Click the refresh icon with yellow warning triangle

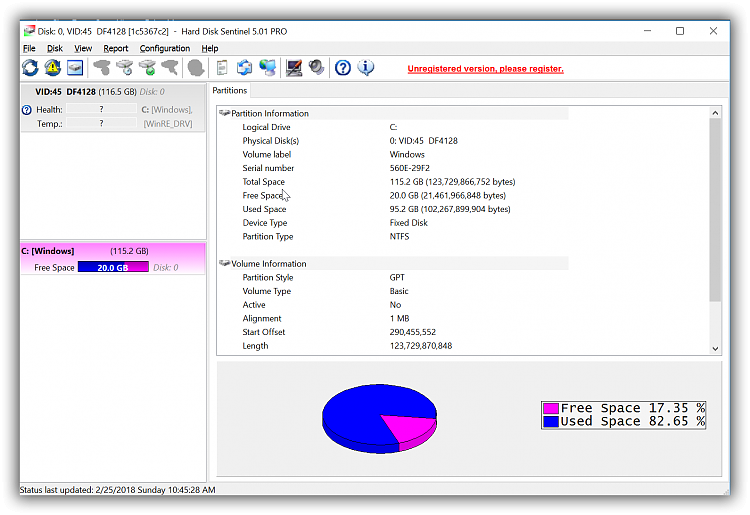tap(53, 68)
